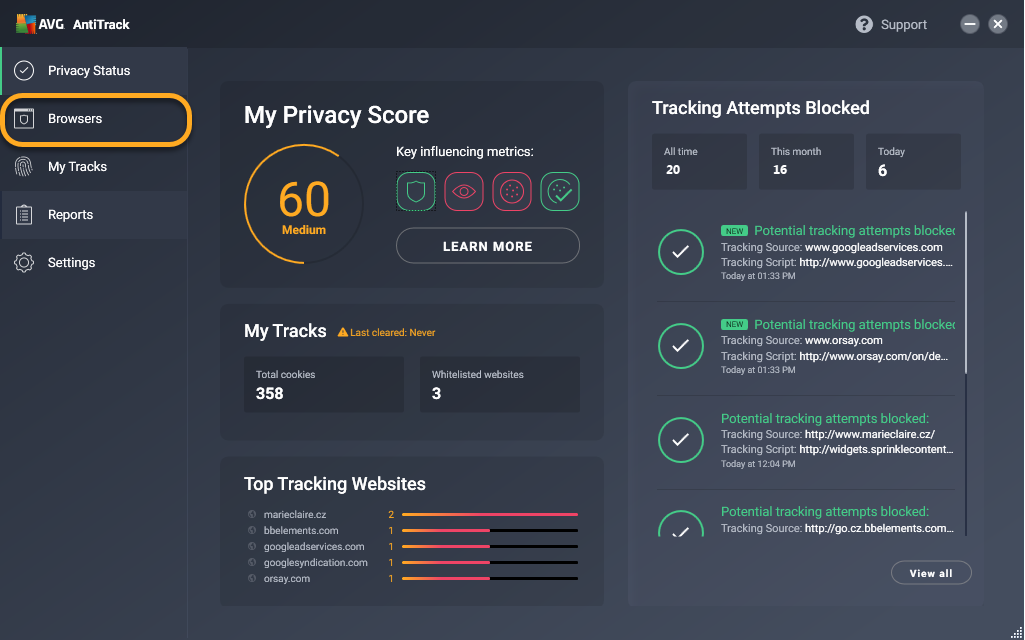Open the Privacy Status section
Screen dimensions: 1025x640
coord(95,71)
